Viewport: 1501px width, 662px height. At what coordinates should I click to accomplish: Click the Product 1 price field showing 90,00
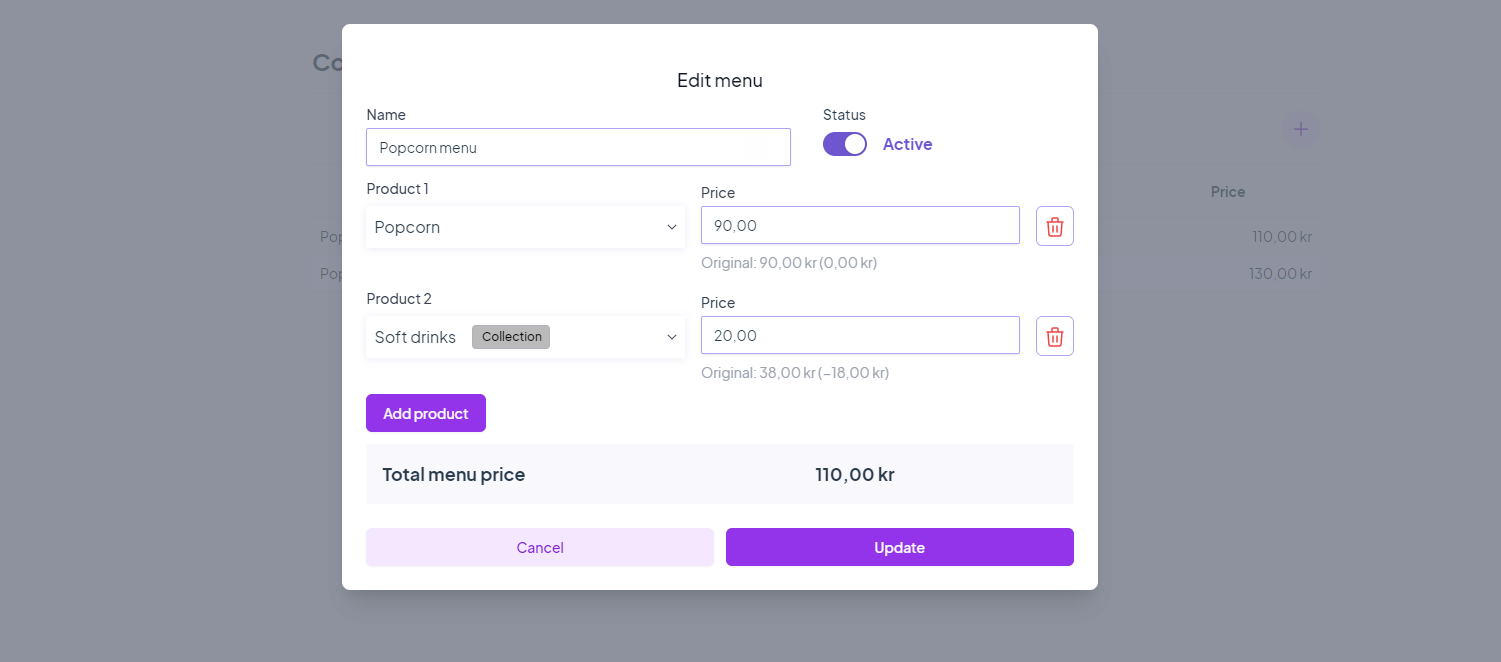pos(860,225)
